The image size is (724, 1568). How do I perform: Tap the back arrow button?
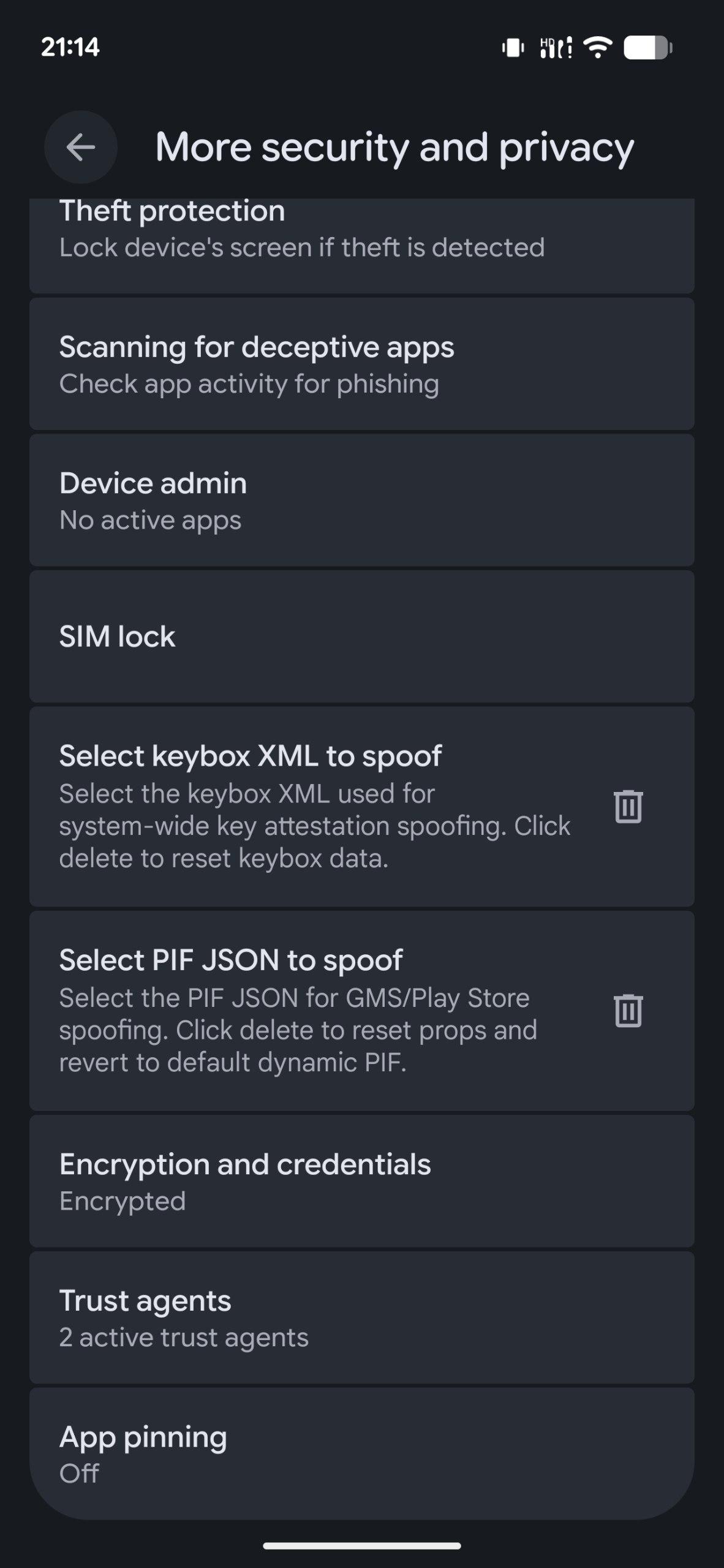click(80, 147)
